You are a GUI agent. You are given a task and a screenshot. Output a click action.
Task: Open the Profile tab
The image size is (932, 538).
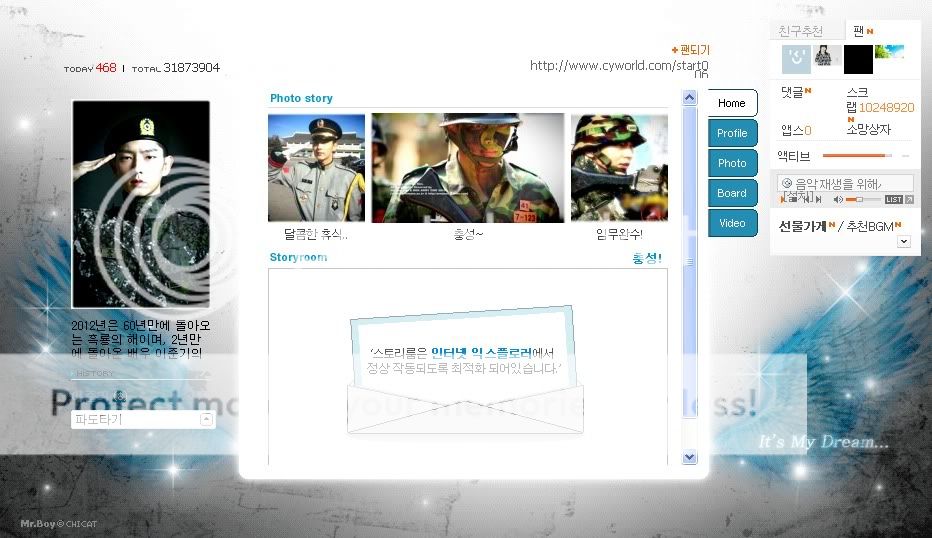click(x=732, y=133)
